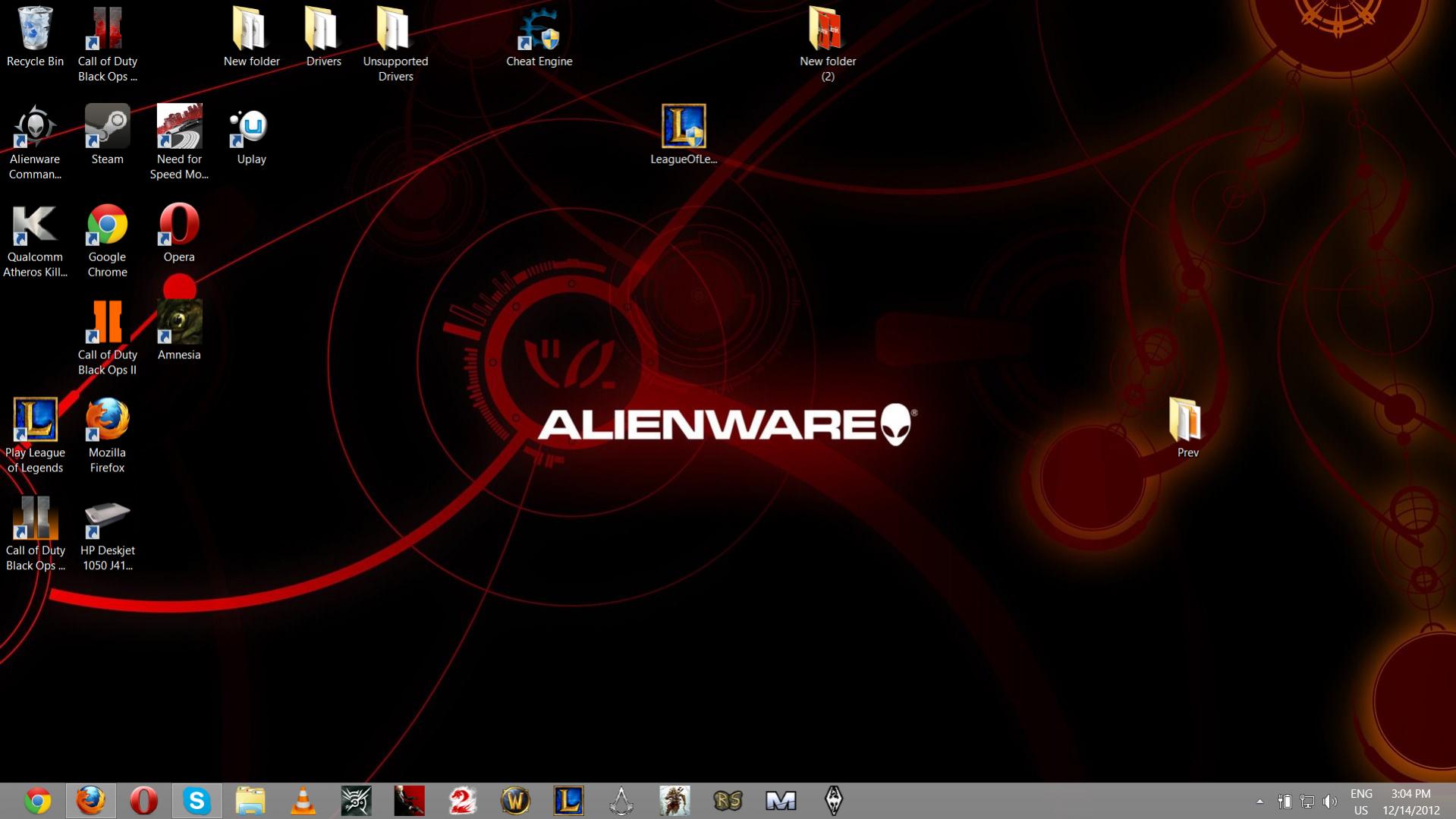This screenshot has width=1456, height=819.
Task: Show hidden system tray icons
Action: click(1260, 801)
